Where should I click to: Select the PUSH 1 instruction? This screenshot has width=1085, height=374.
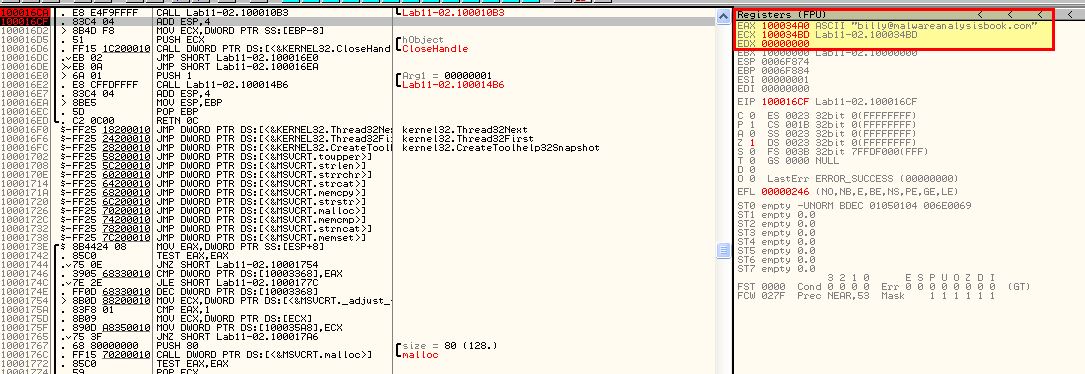point(174,76)
